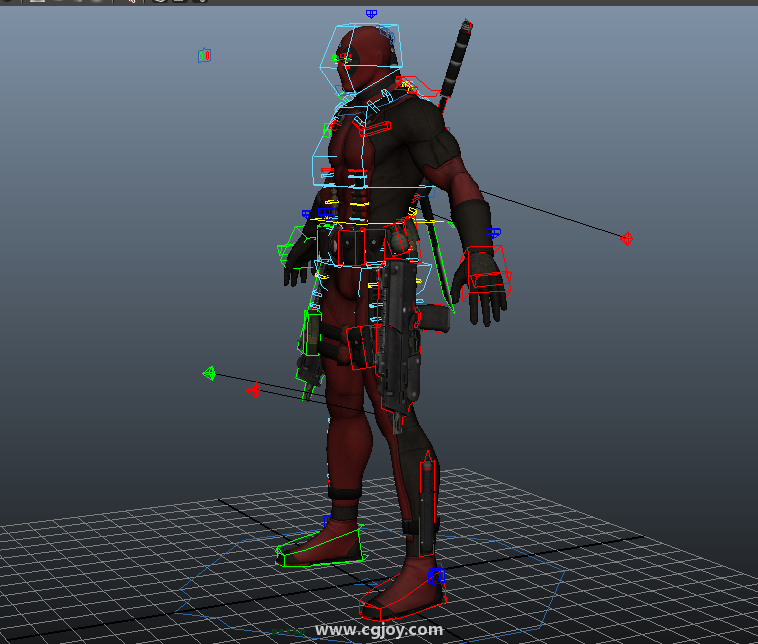The height and width of the screenshot is (644, 758).
Task: Select the blue root circle on the ground
Action: pos(370,585)
